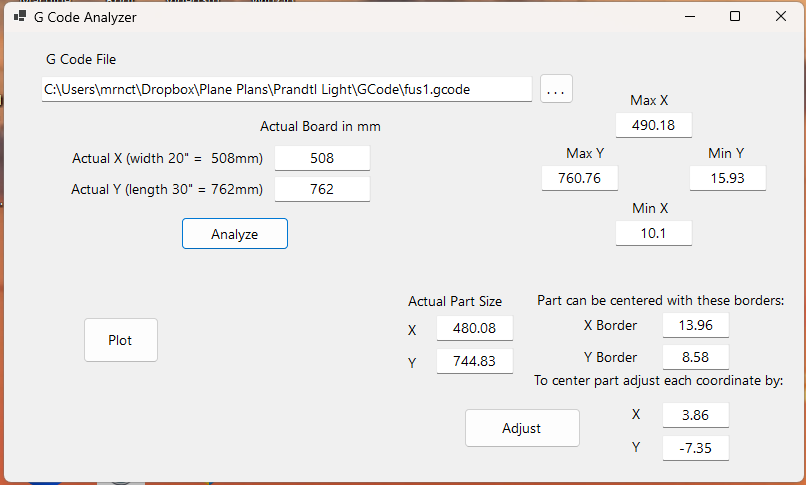Click the browse '...' file button
Image resolution: width=806 pixels, height=485 pixels.
point(557,89)
